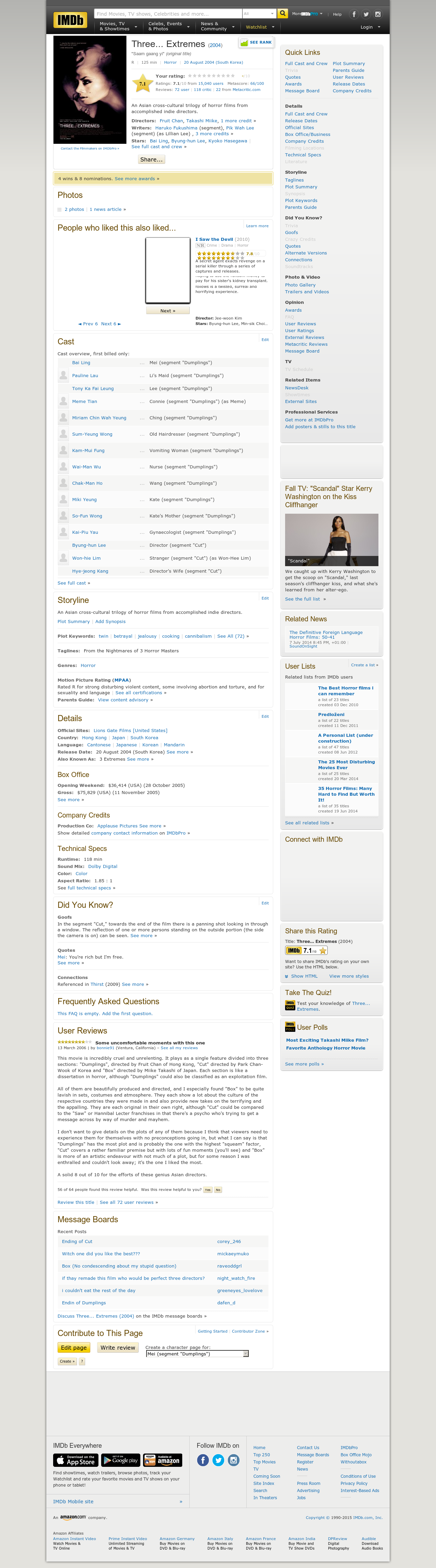Click the Scandal Kerry Washington photo

tap(332, 540)
